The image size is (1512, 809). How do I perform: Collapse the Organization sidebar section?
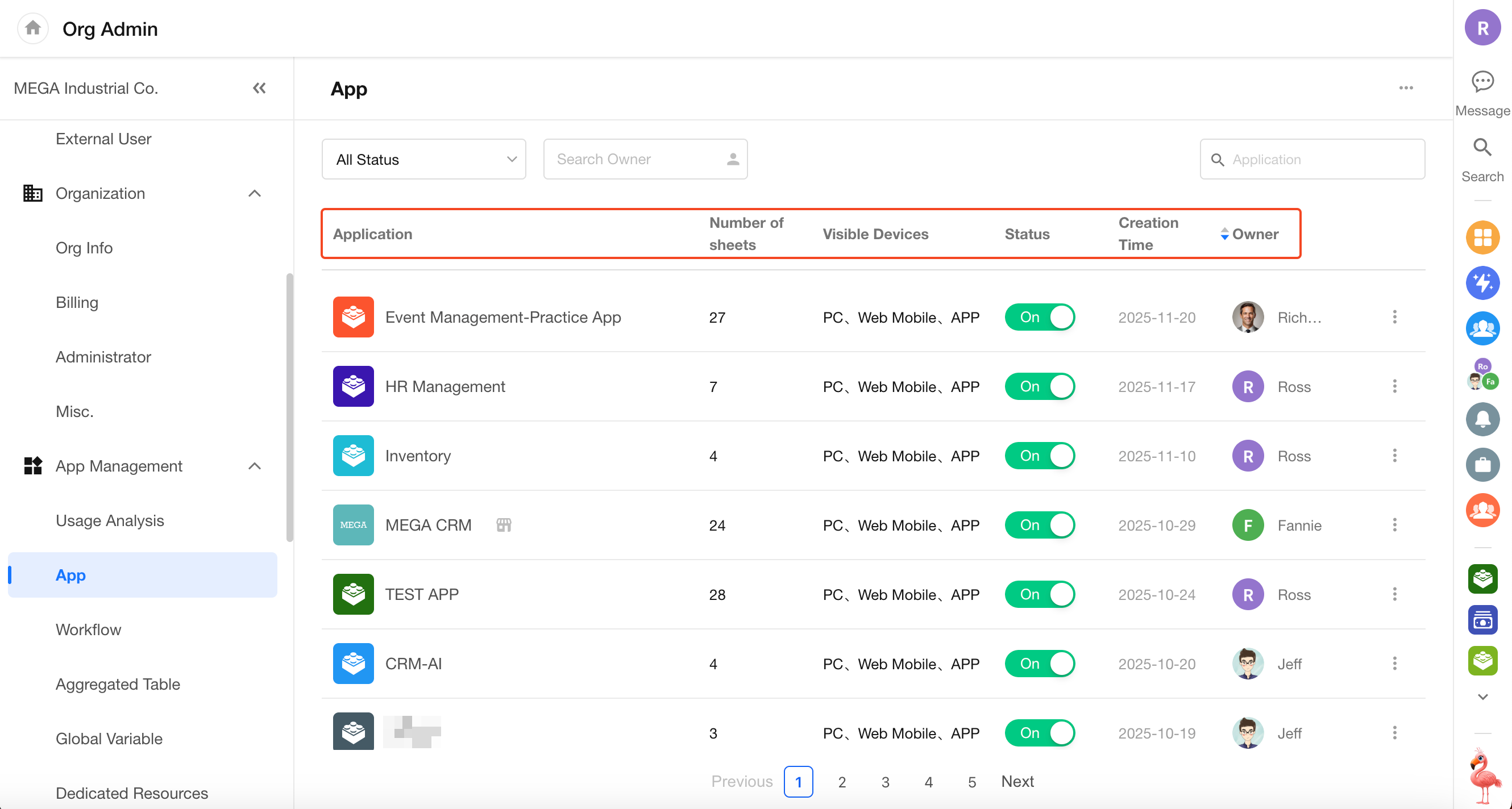click(254, 193)
